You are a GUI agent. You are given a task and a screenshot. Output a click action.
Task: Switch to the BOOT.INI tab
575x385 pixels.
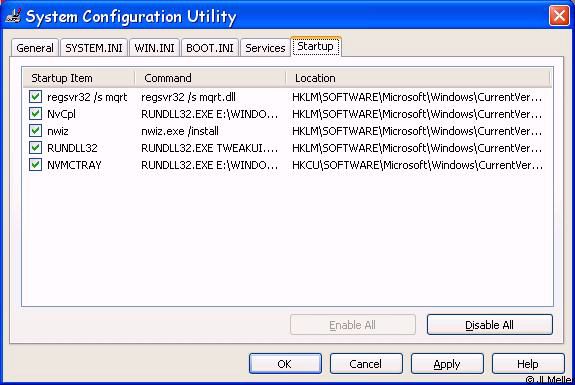pos(210,48)
